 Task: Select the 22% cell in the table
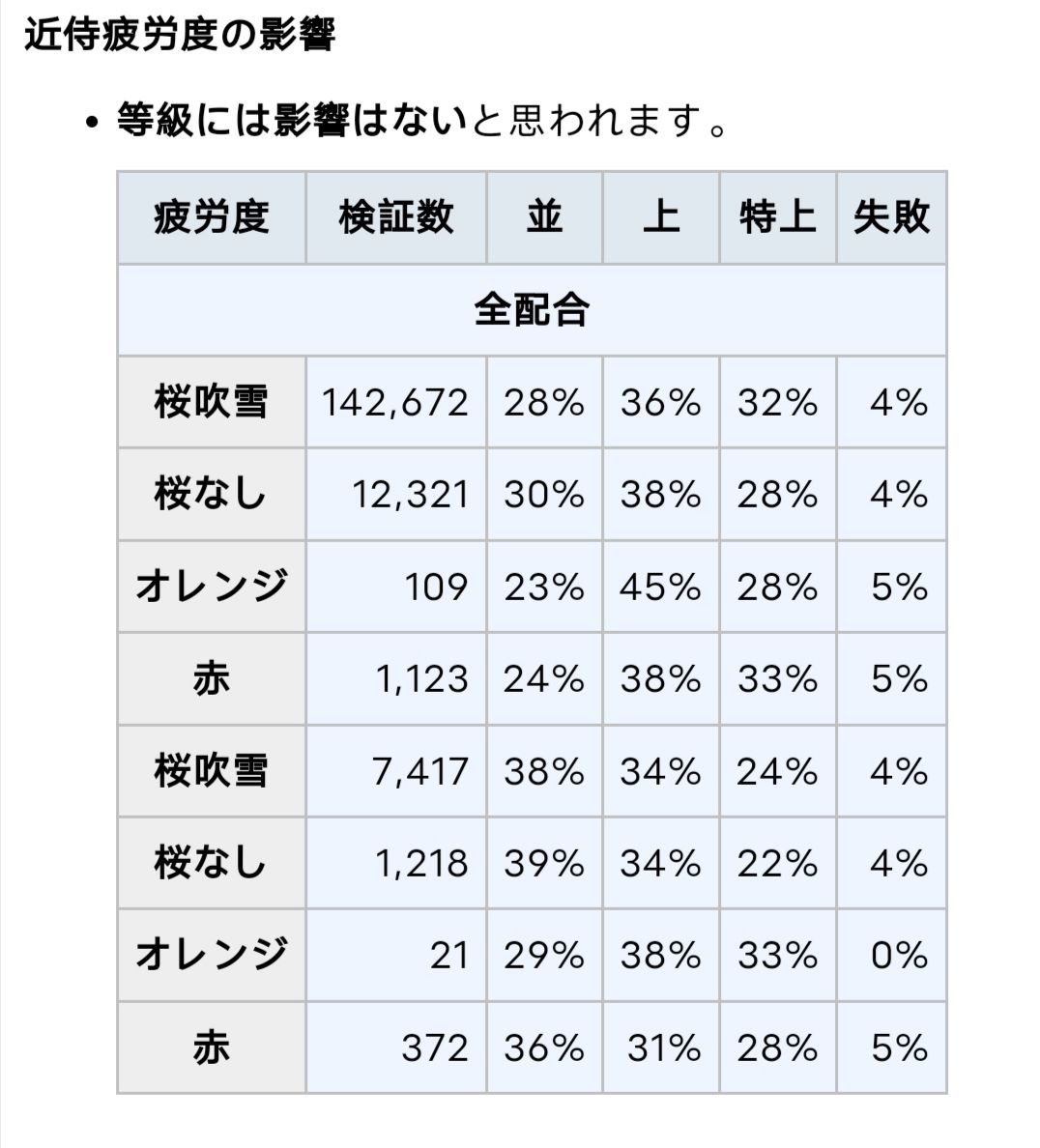tap(777, 863)
